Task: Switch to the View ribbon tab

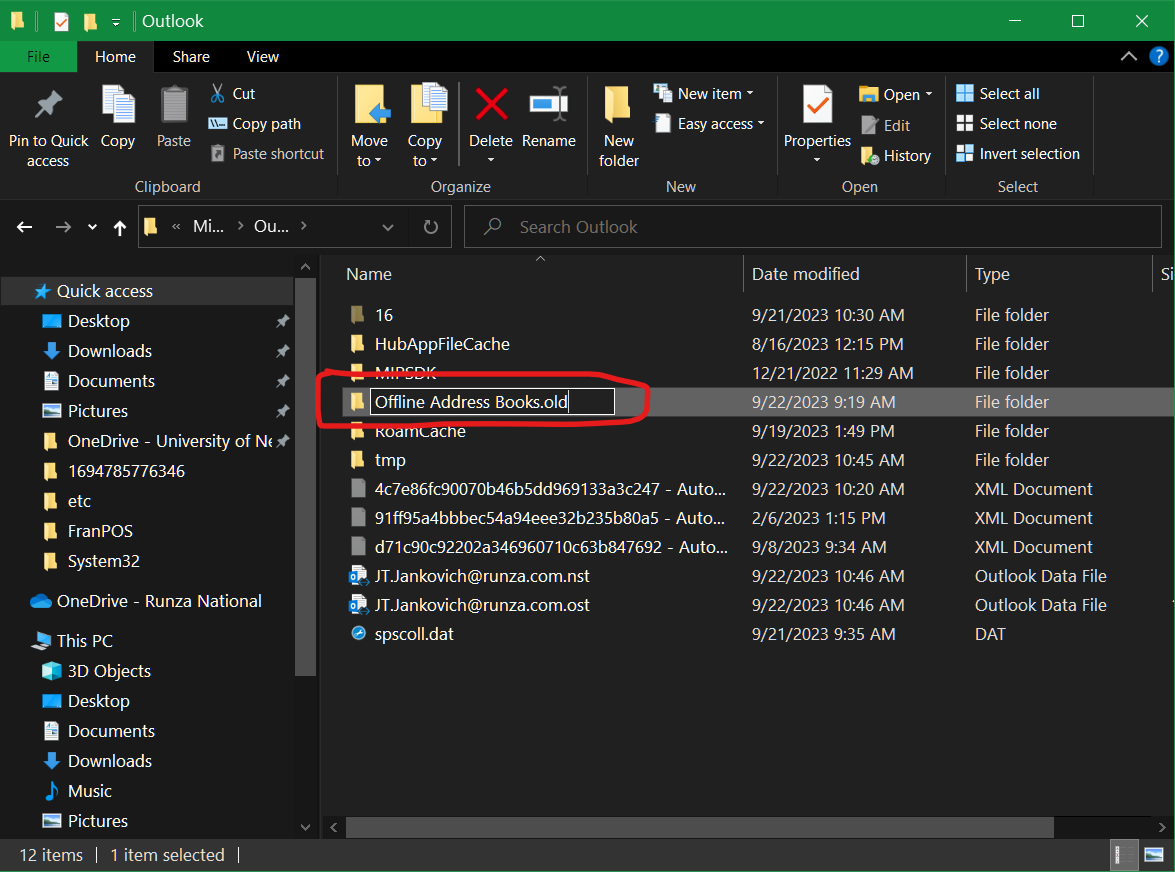Action: (262, 57)
